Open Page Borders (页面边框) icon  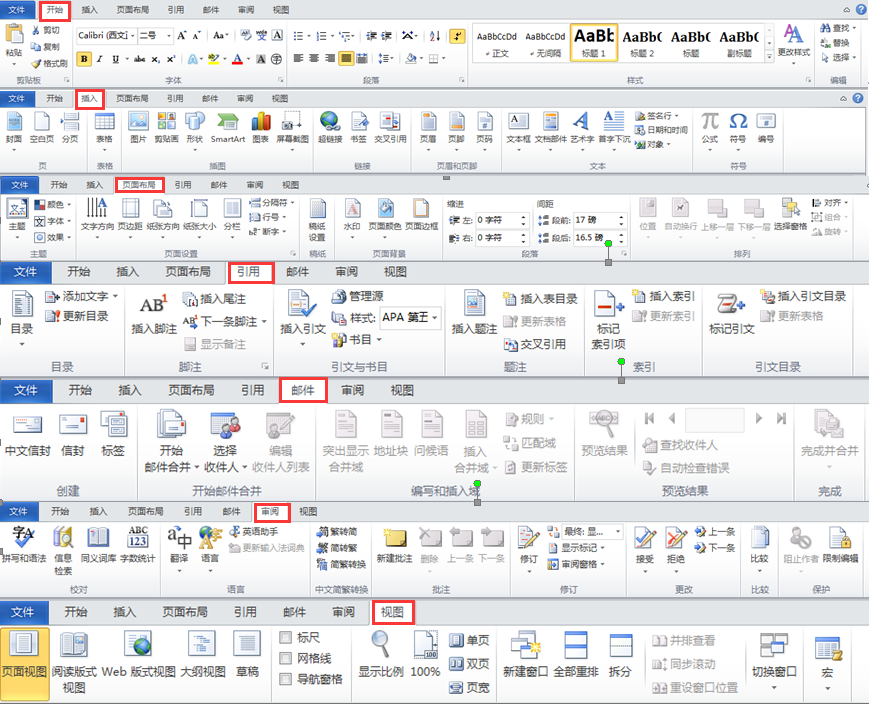click(x=421, y=208)
